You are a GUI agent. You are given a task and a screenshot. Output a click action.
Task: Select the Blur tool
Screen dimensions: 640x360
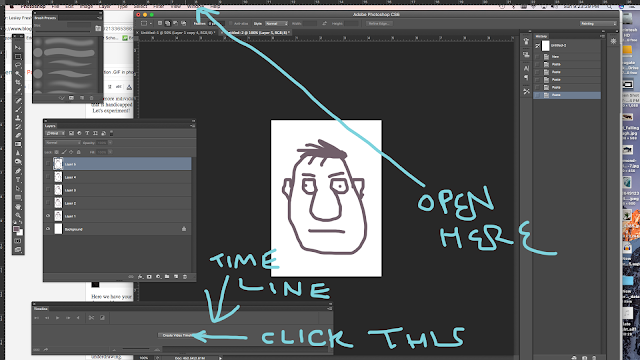pyautogui.click(x=18, y=153)
